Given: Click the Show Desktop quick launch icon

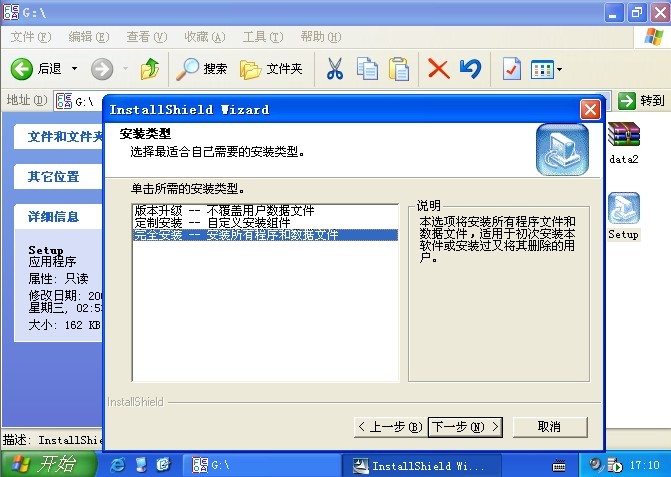Looking at the screenshot, I should [x=141, y=465].
